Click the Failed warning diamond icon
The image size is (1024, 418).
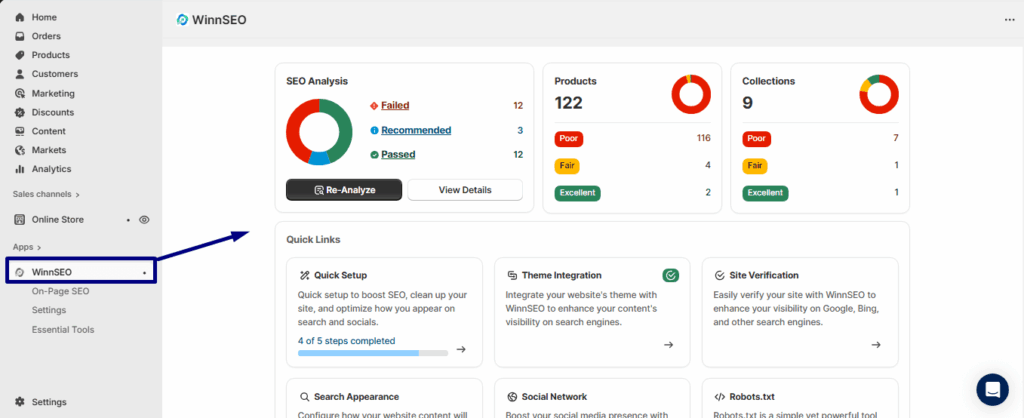coord(374,105)
